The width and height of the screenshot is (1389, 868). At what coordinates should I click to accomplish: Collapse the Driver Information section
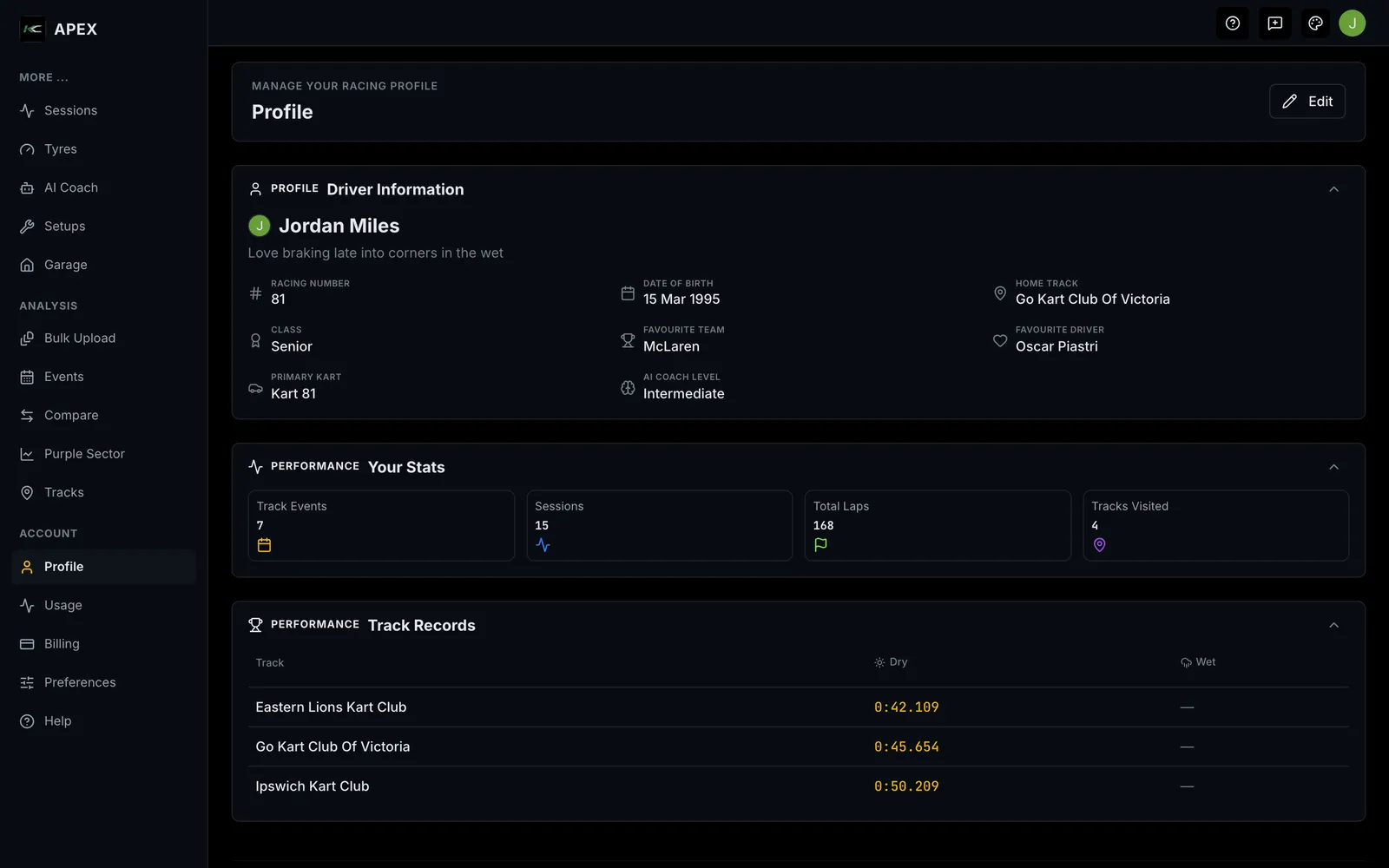click(1333, 189)
